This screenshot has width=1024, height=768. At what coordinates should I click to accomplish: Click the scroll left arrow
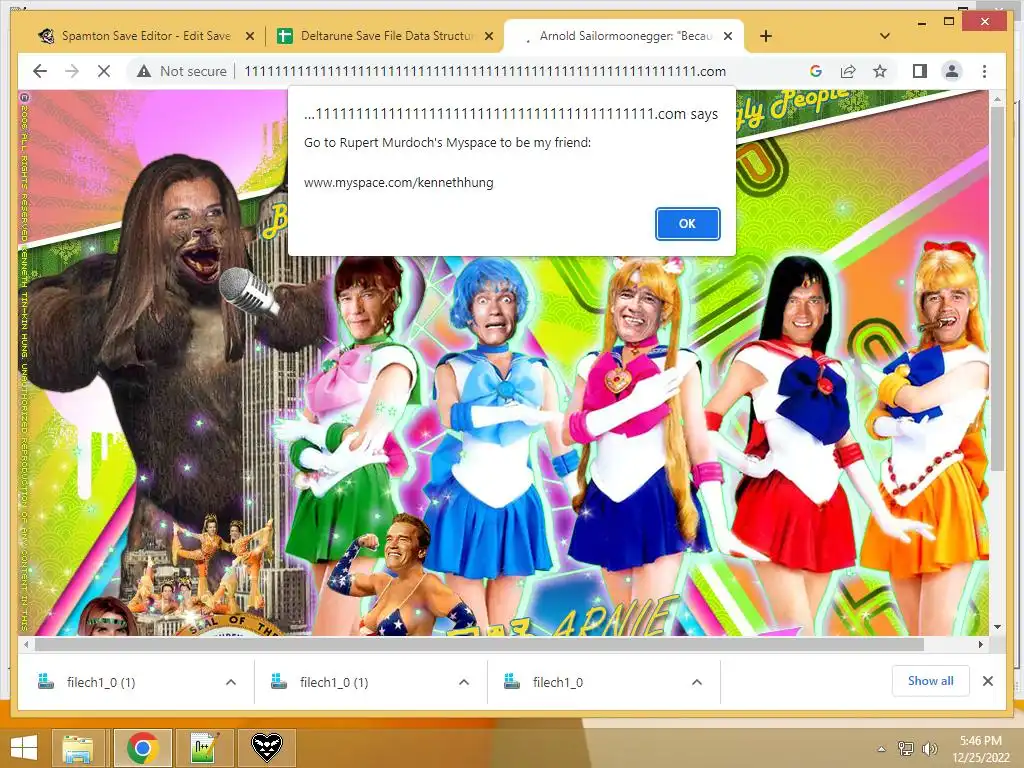[x=26, y=645]
